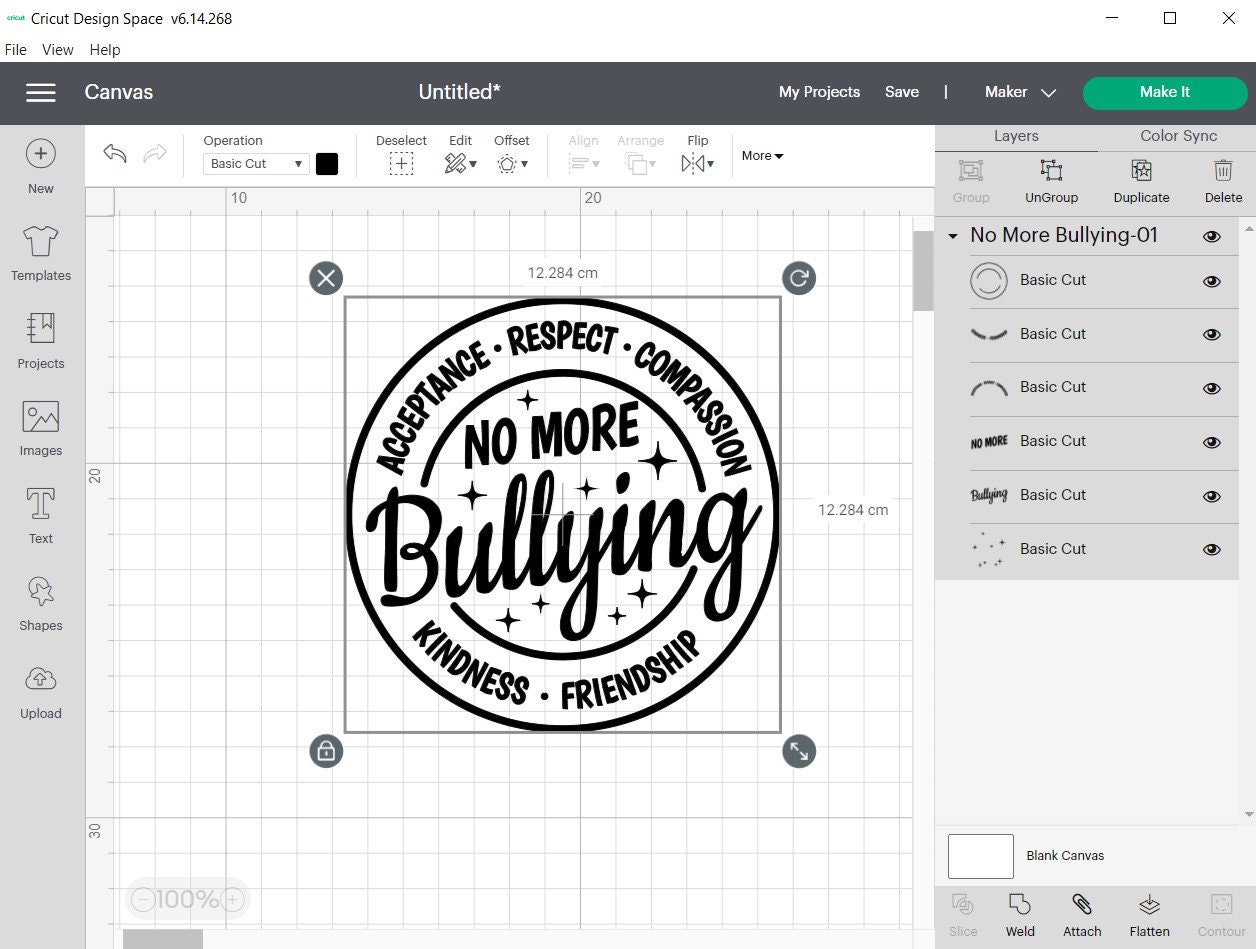Open the More dropdown in the toolbar
Viewport: 1256px width, 949px height.
(761, 156)
